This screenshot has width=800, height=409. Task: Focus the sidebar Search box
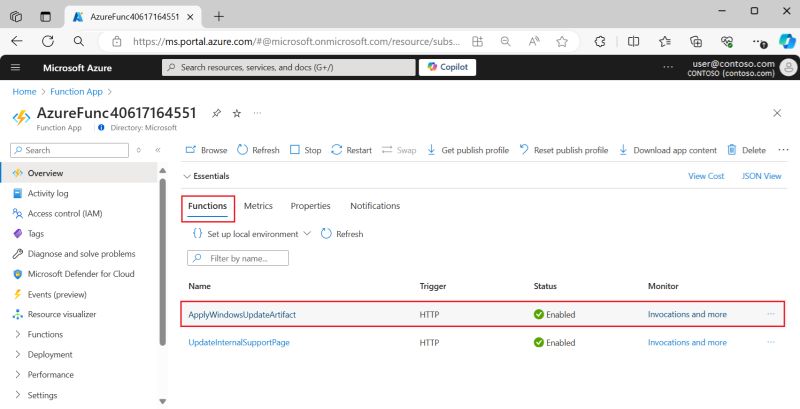tap(69, 150)
